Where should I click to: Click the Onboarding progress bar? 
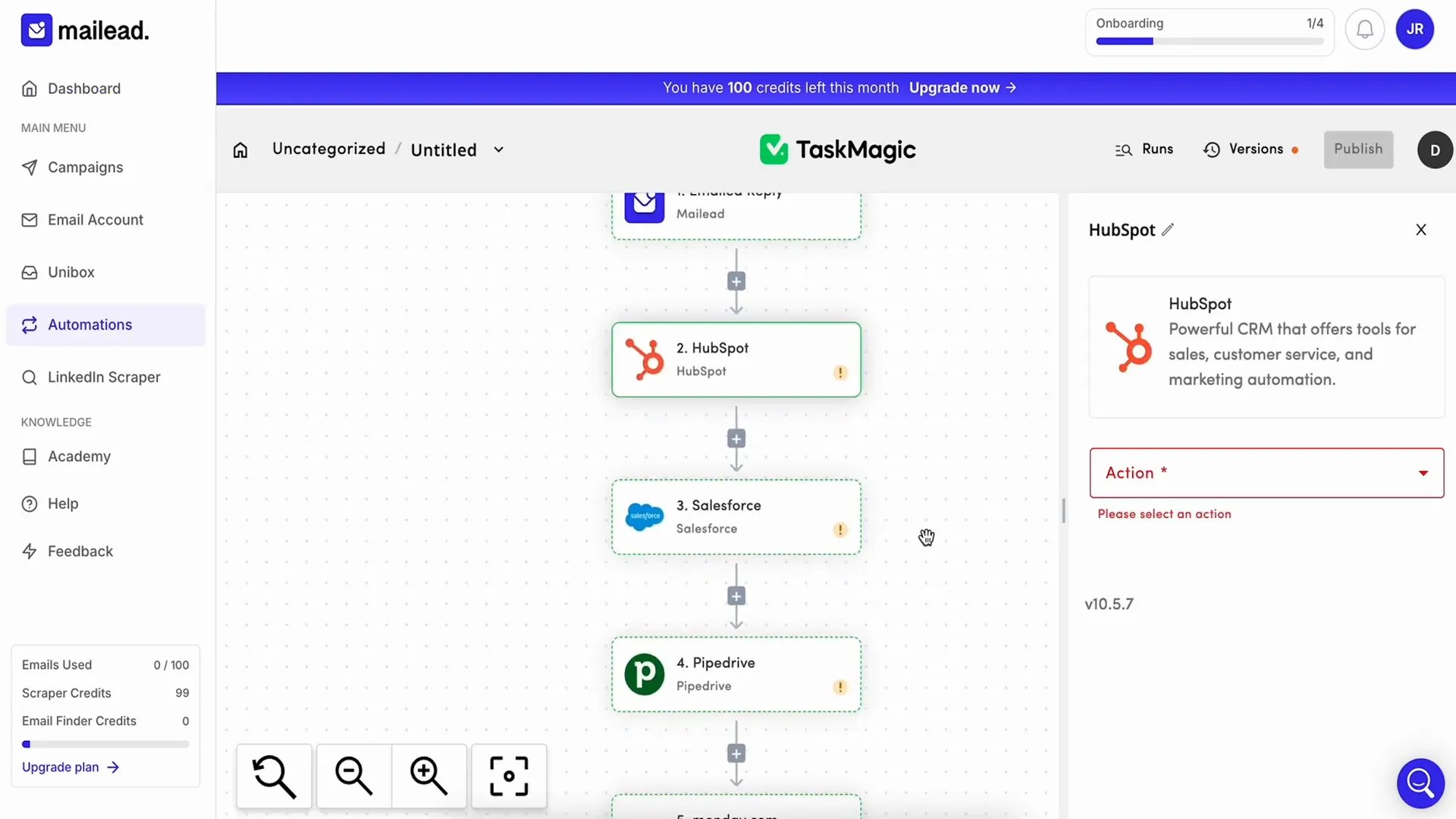pyautogui.click(x=1210, y=42)
